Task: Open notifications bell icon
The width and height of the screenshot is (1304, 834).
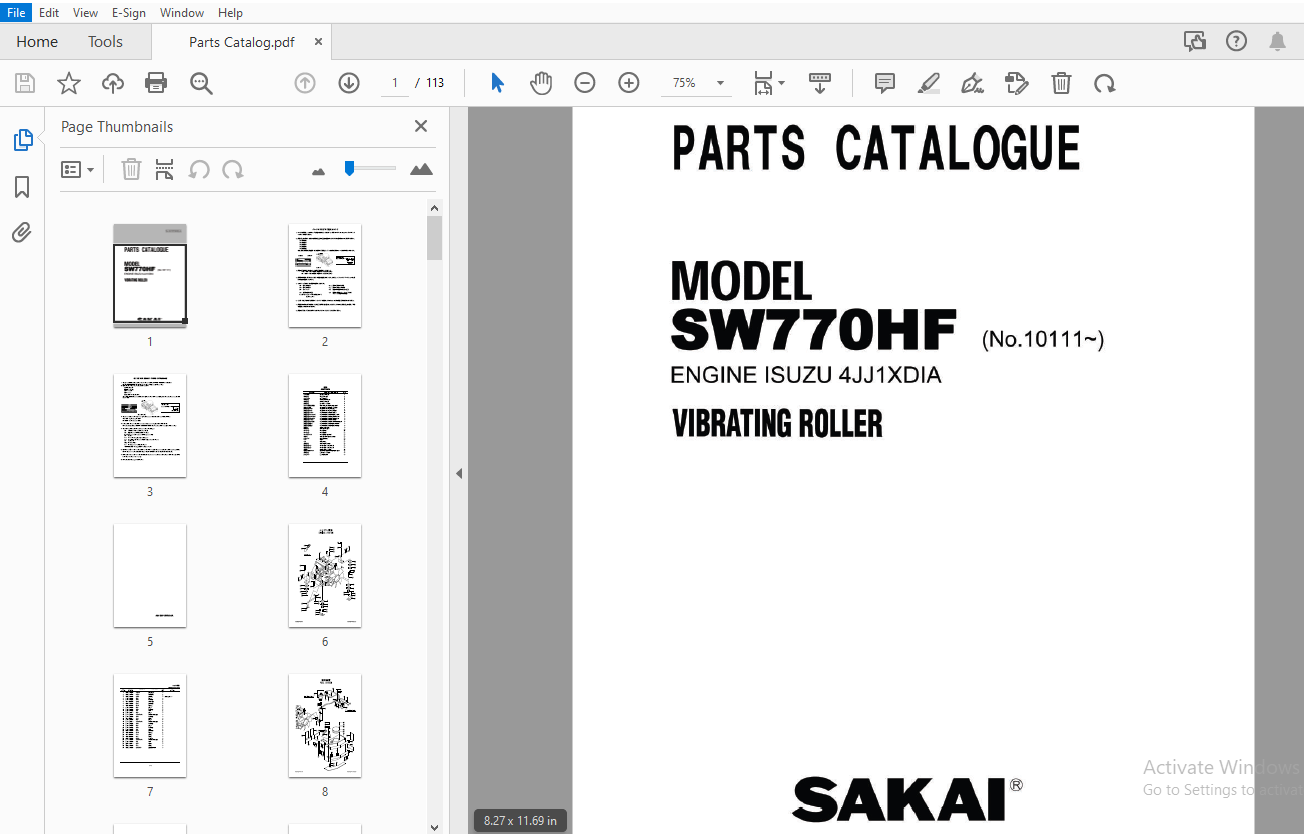Action: pyautogui.click(x=1277, y=41)
